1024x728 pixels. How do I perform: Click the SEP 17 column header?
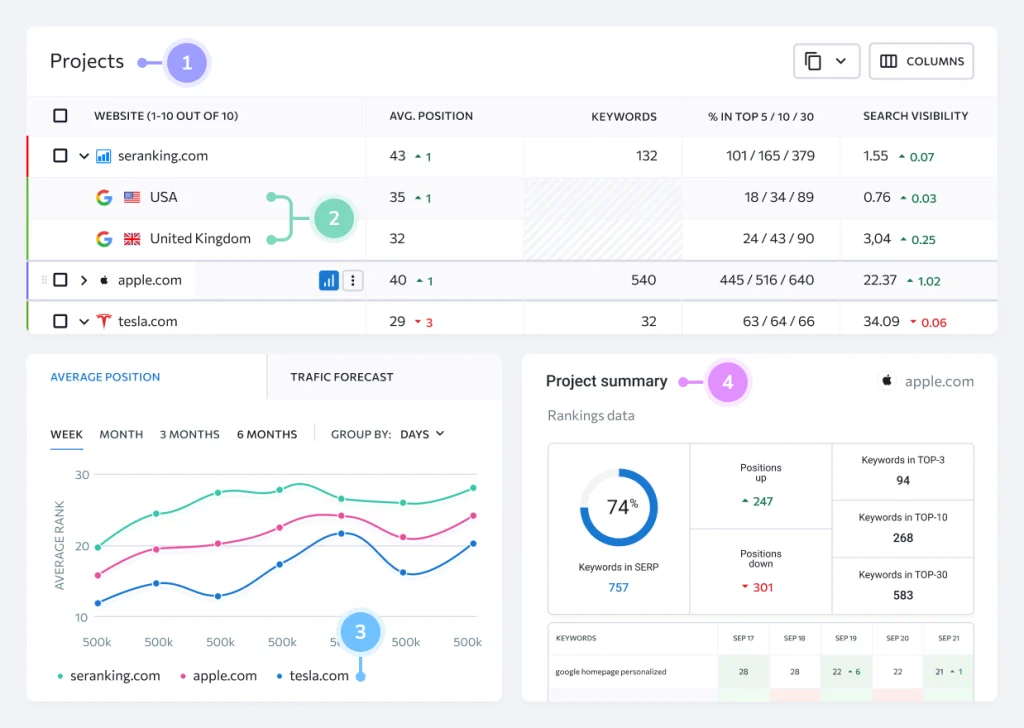click(x=743, y=638)
